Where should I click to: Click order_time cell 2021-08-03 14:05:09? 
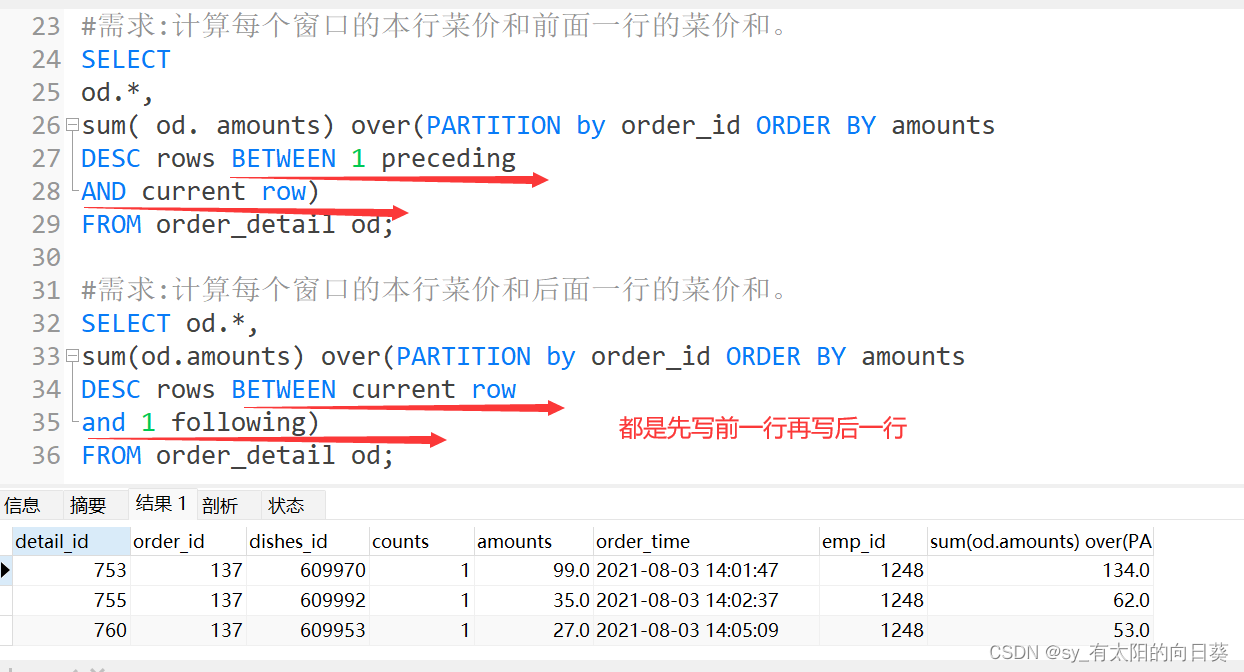(706, 630)
